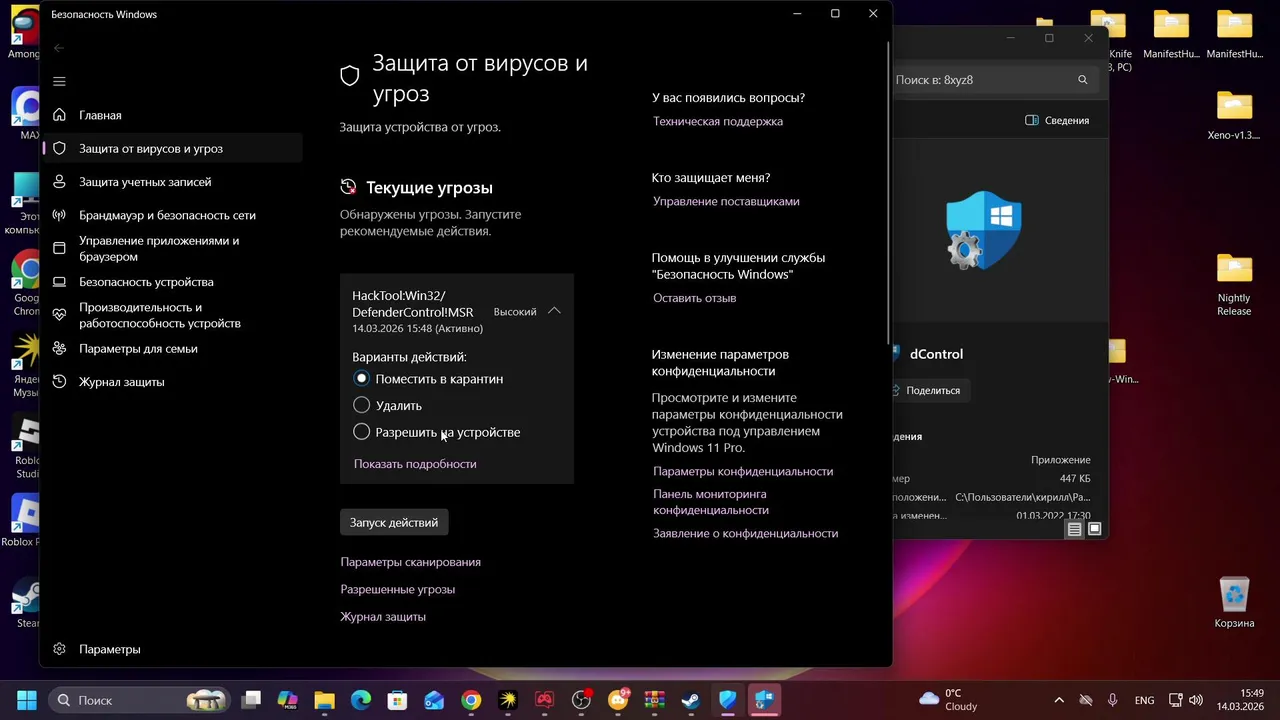
Task: Open Steam from taskbar
Action: [691, 700]
